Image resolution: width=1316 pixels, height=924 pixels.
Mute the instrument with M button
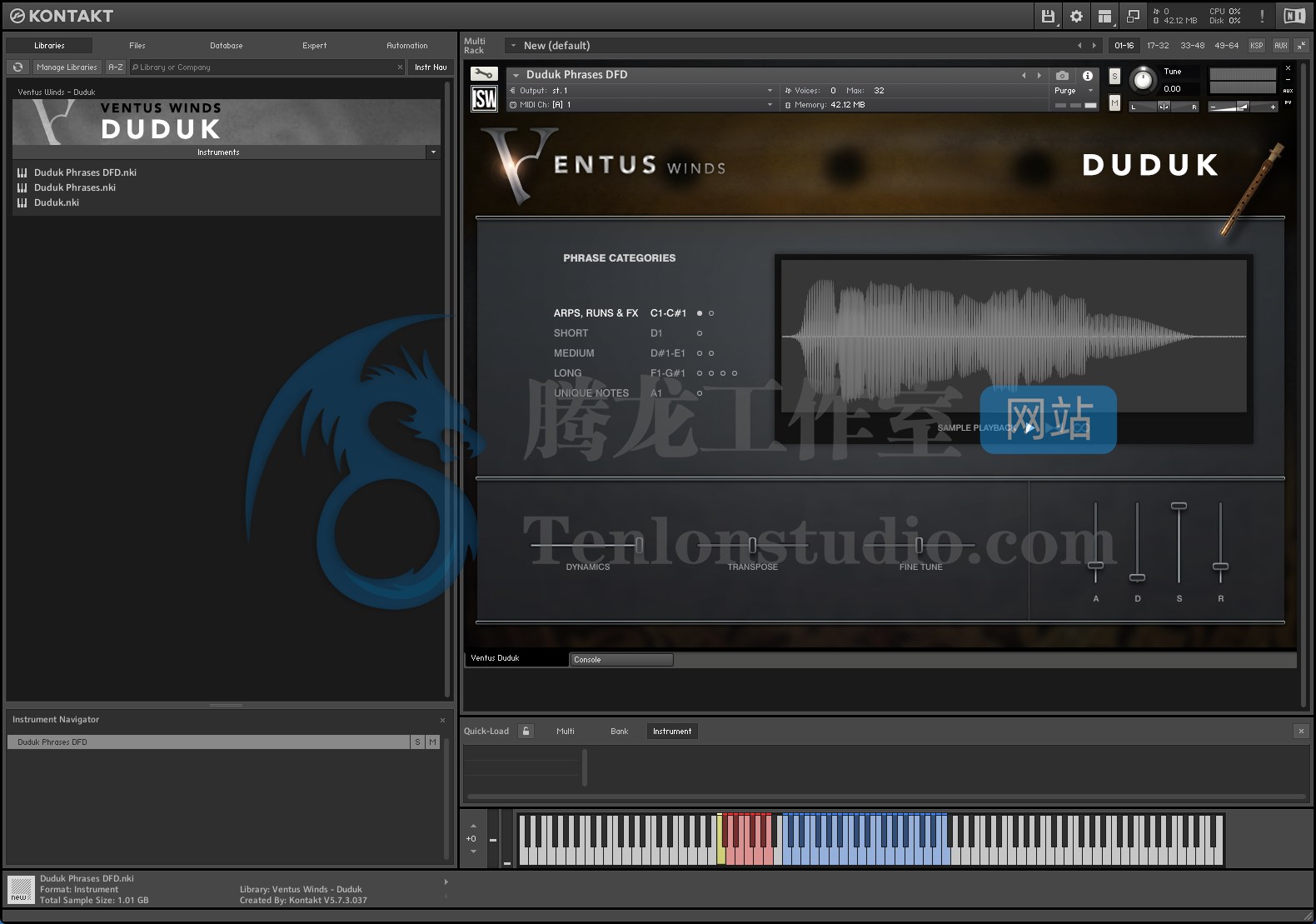1114,102
